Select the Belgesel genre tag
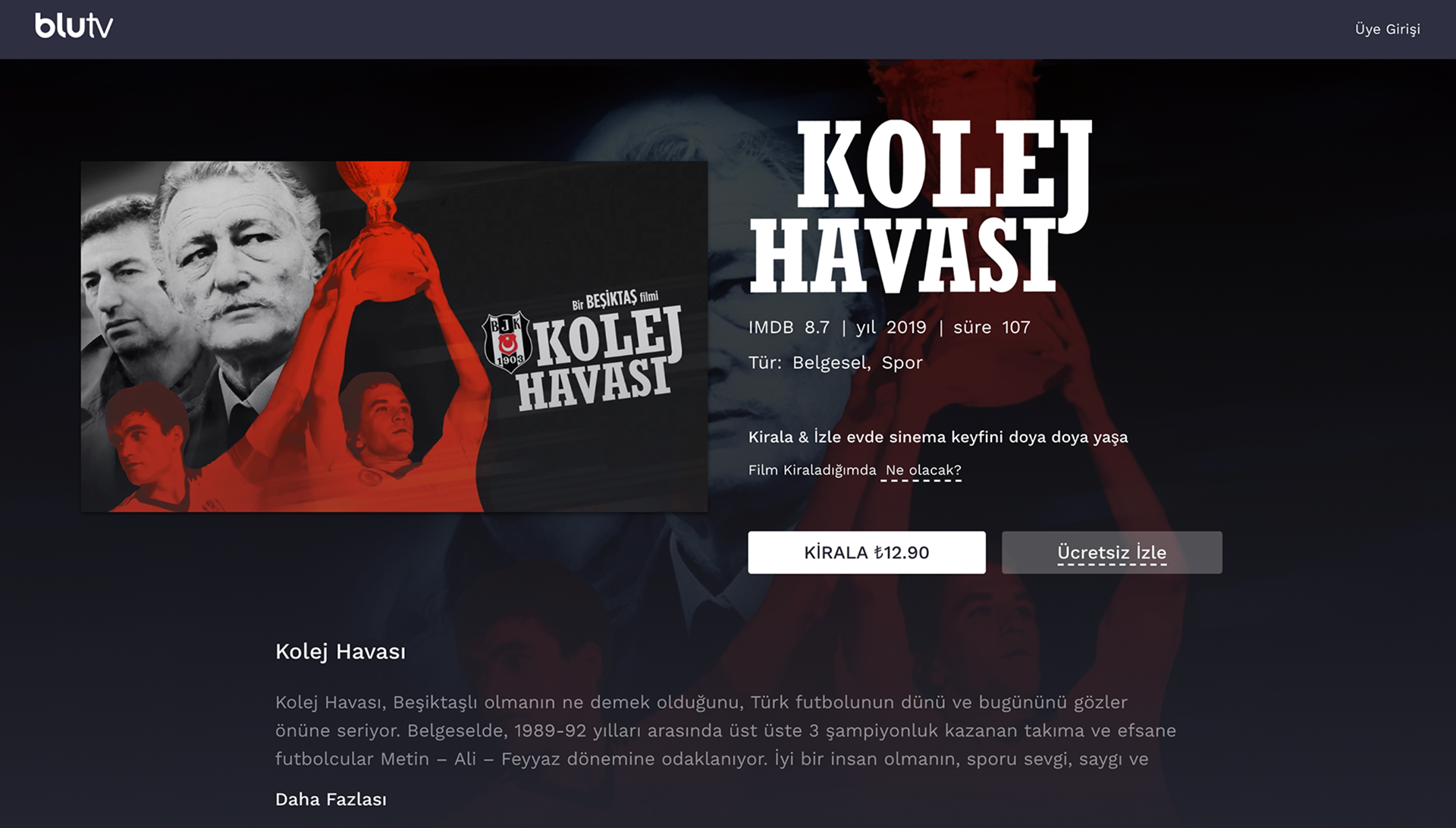This screenshot has width=1456, height=828. (x=831, y=362)
